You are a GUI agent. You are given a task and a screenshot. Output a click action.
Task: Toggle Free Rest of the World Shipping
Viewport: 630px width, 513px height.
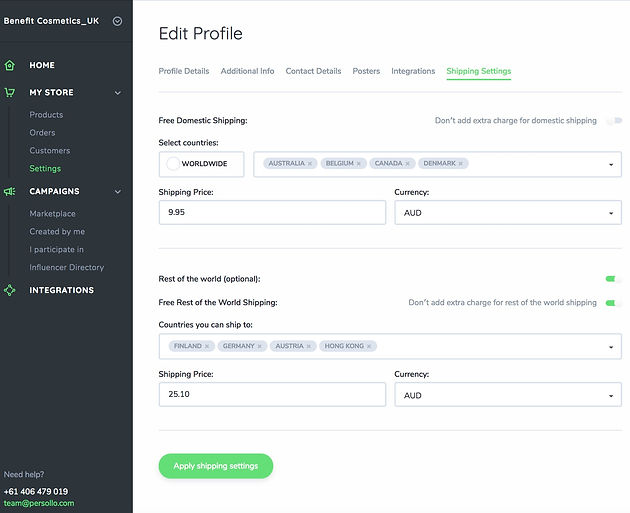[x=614, y=303]
